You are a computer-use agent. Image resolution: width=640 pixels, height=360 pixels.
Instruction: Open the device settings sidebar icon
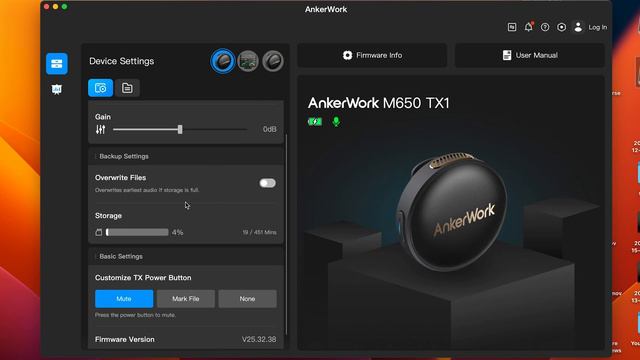pyautogui.click(x=57, y=64)
